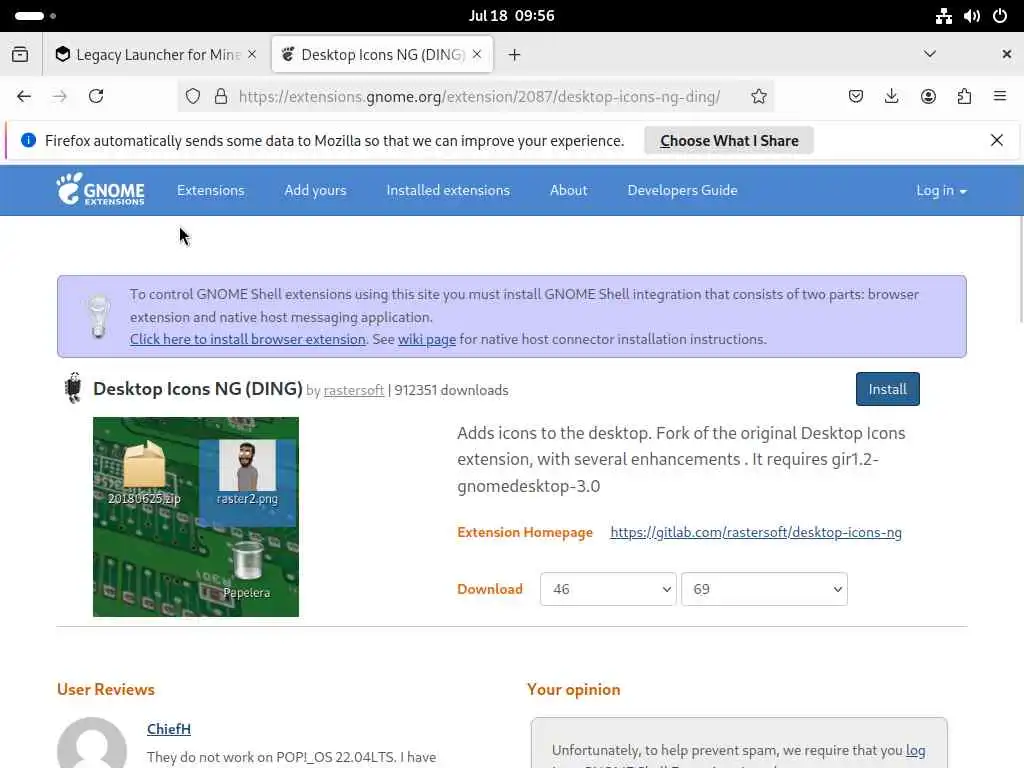
Task: Switch to the Legacy Launcher tab
Action: click(x=156, y=54)
